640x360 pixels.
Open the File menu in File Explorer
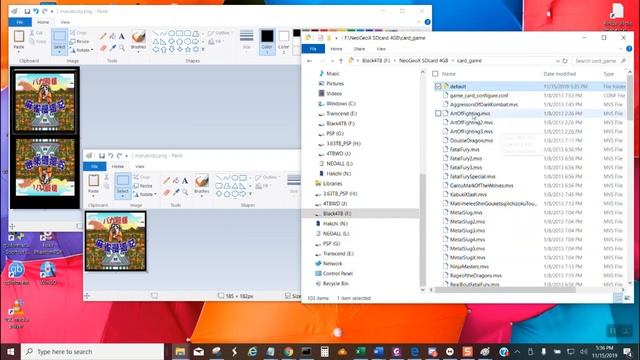pyautogui.click(x=313, y=49)
